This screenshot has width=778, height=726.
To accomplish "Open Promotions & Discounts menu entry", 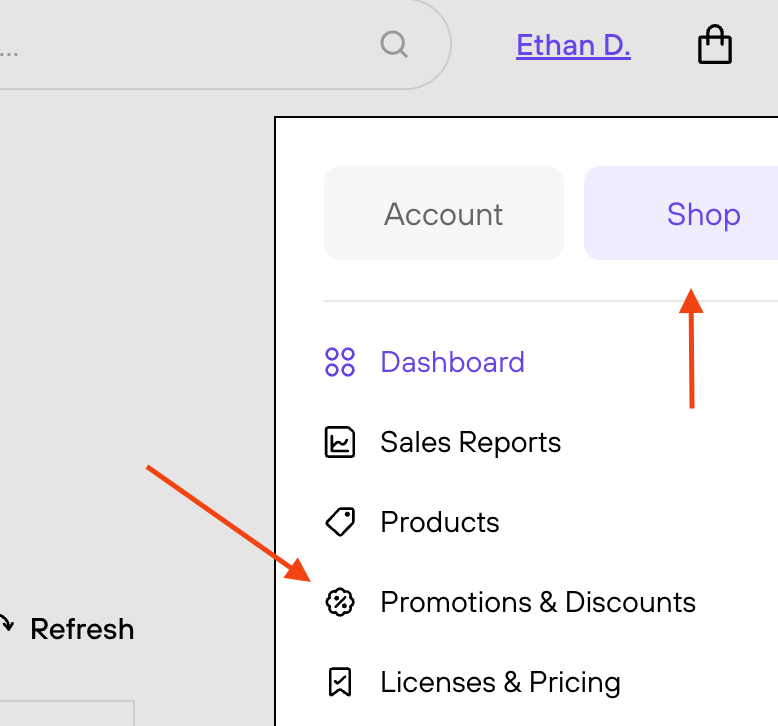I will (x=538, y=602).
